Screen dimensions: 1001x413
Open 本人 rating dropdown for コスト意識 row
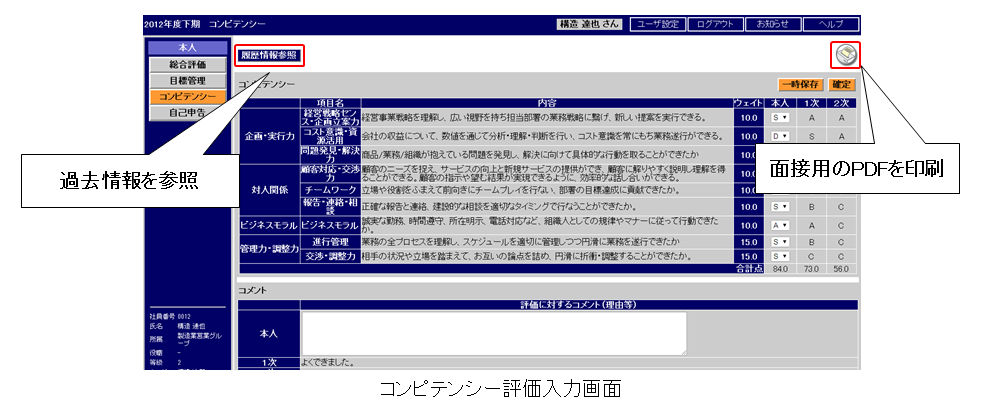pyautogui.click(x=781, y=135)
